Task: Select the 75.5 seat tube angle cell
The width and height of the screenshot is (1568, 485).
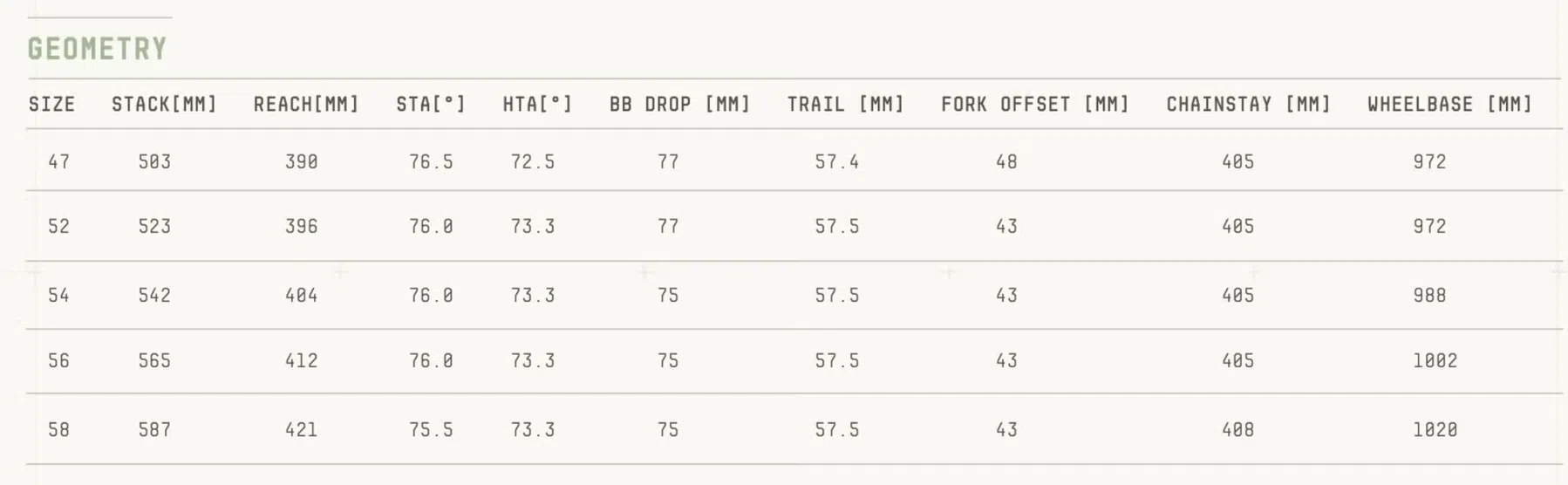Action: 431,430
